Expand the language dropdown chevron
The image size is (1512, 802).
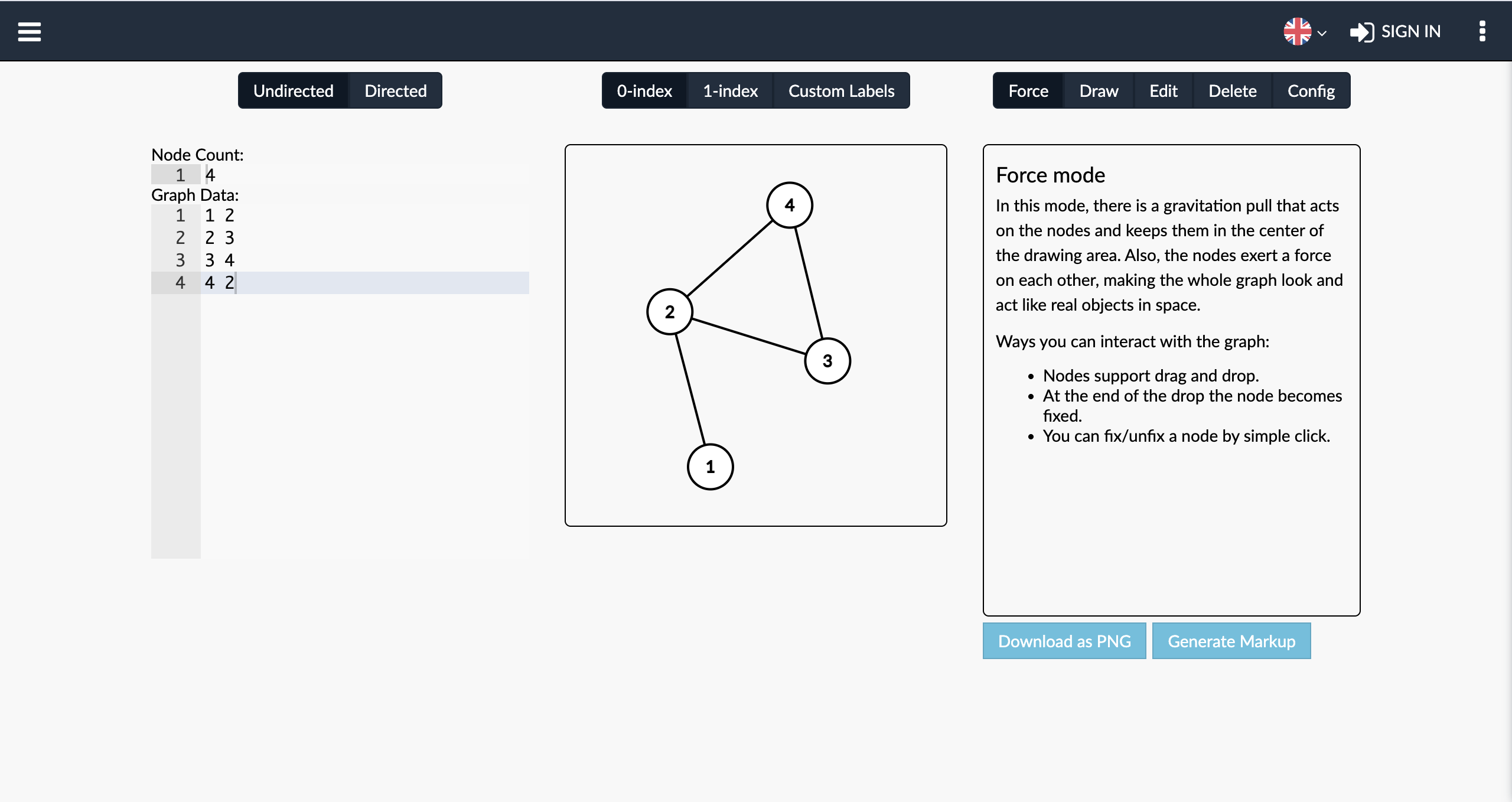(1322, 33)
